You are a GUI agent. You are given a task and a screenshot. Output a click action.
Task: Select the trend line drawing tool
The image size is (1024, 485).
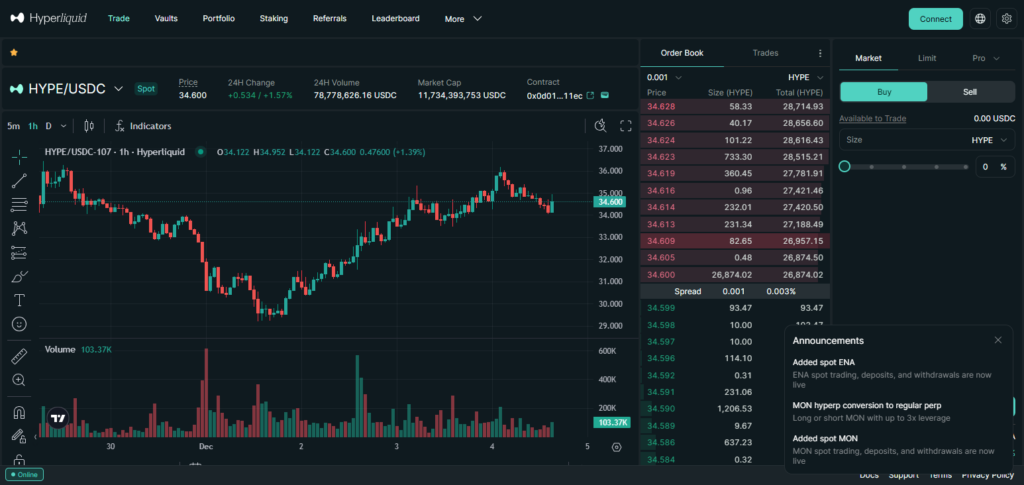click(19, 181)
